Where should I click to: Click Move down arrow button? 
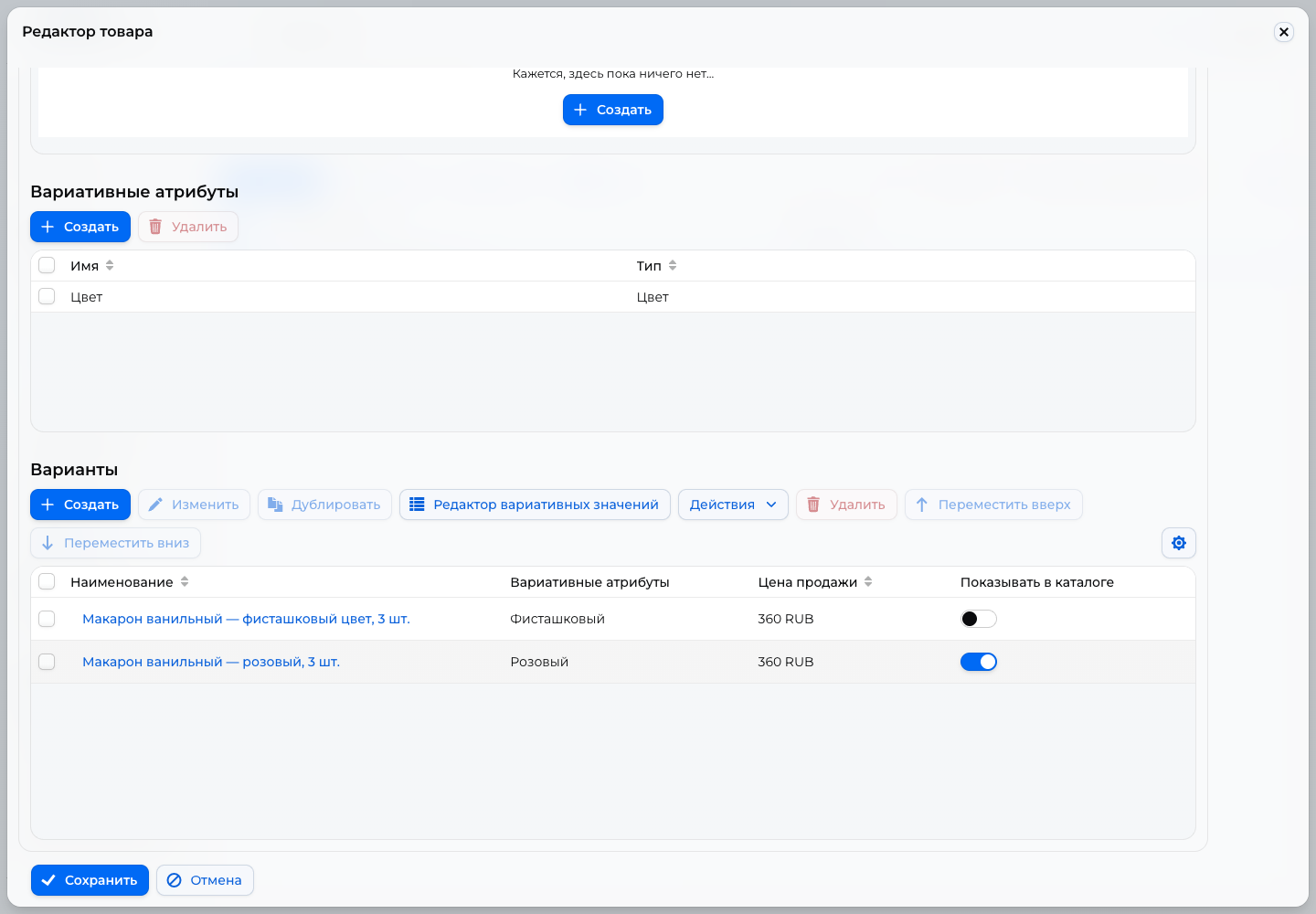(115, 543)
